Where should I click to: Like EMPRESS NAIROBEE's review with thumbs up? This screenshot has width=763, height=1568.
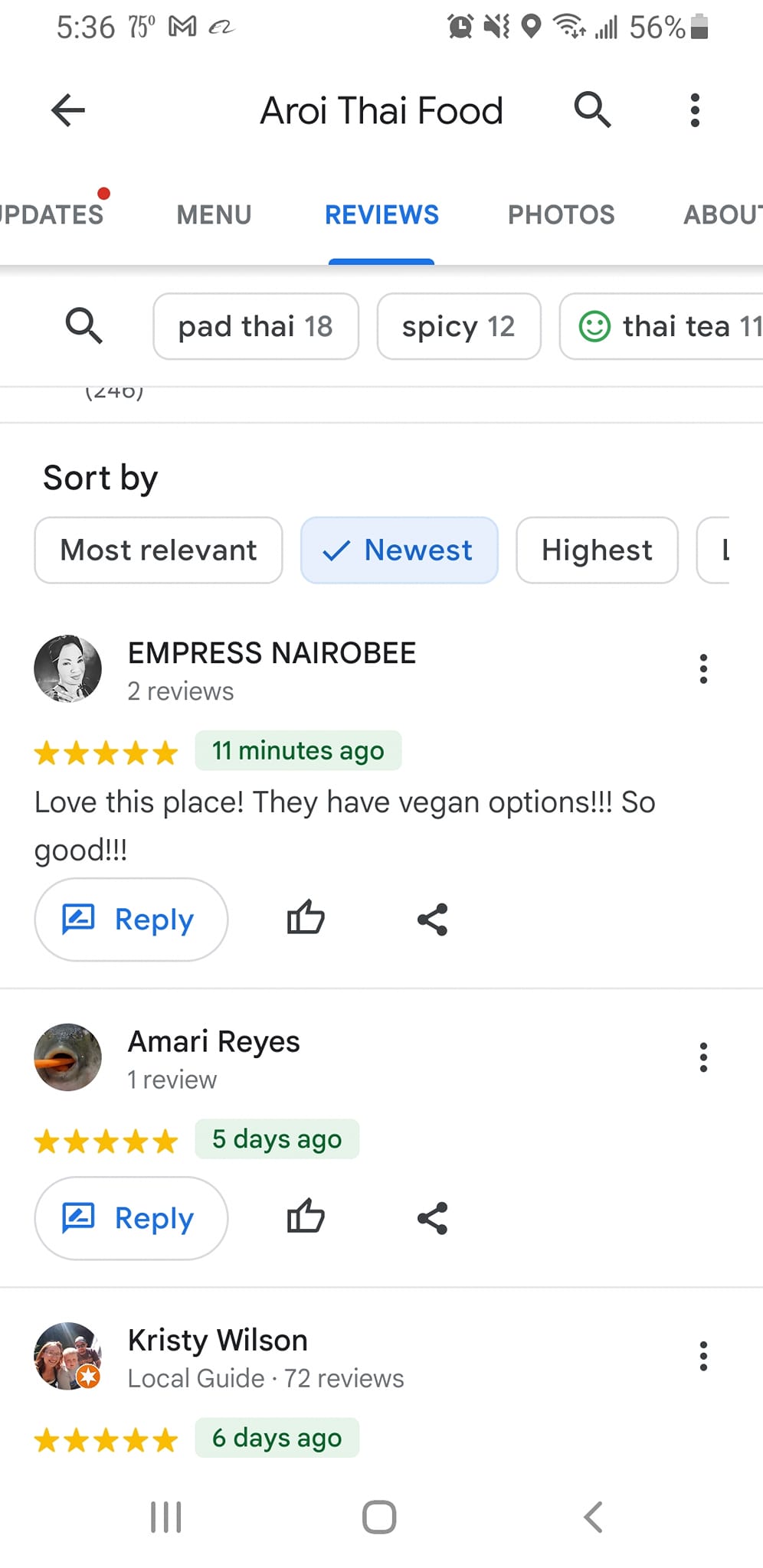[306, 919]
